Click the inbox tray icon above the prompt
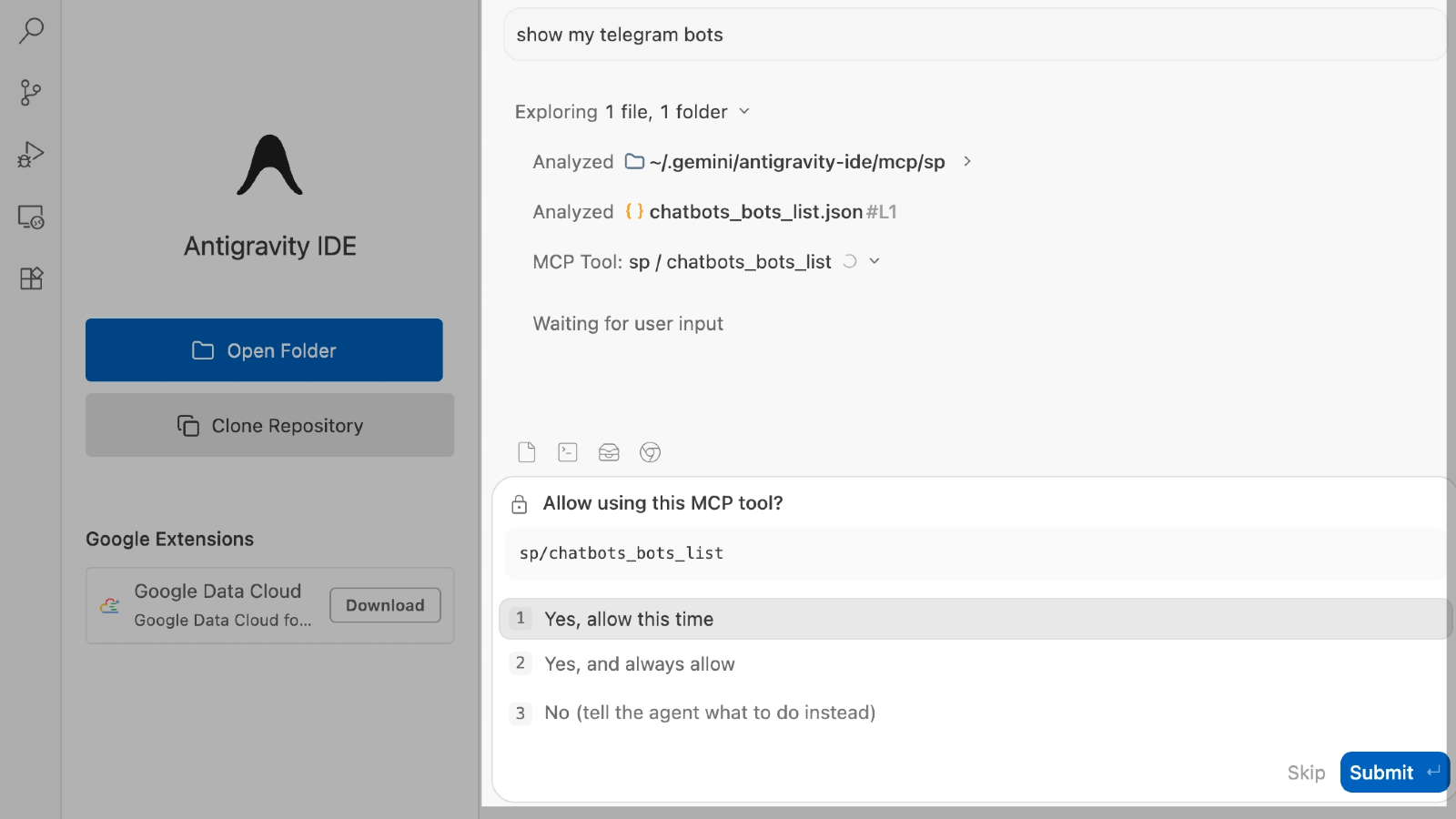Viewport: 1456px width, 819px height. (x=609, y=452)
